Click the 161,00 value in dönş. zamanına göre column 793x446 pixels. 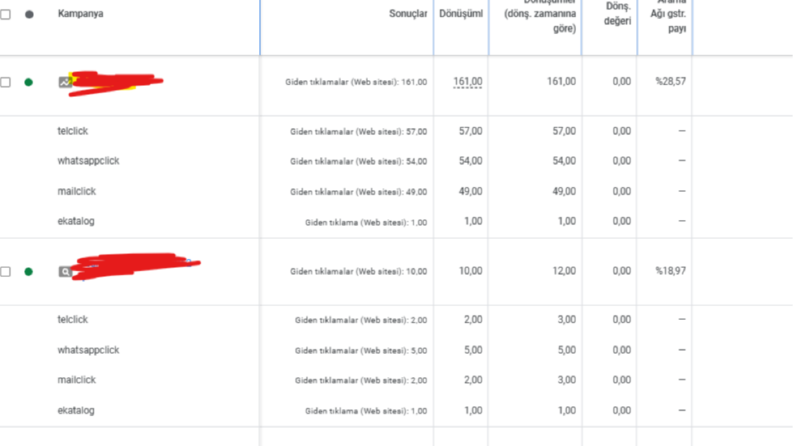tap(561, 81)
